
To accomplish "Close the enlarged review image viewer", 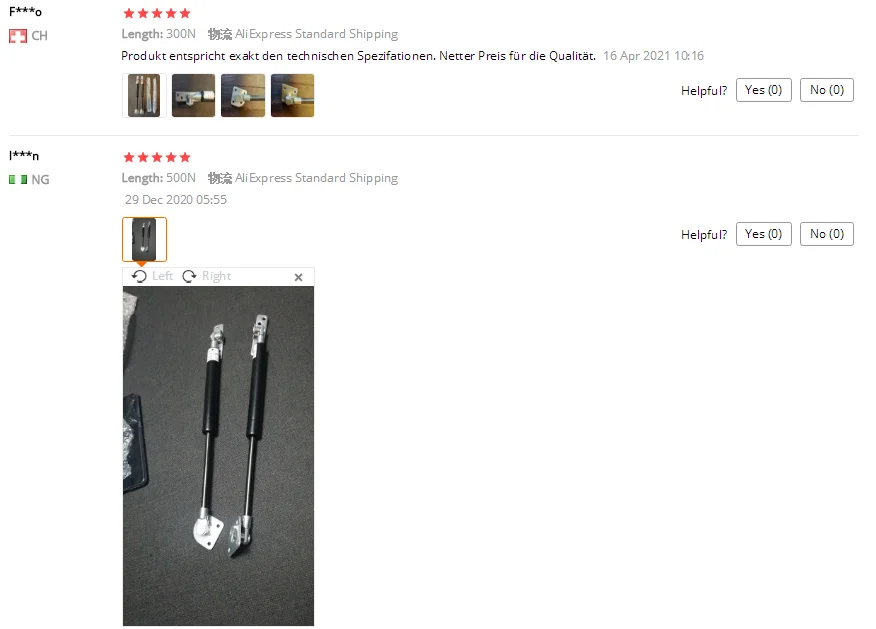I will 298,277.
